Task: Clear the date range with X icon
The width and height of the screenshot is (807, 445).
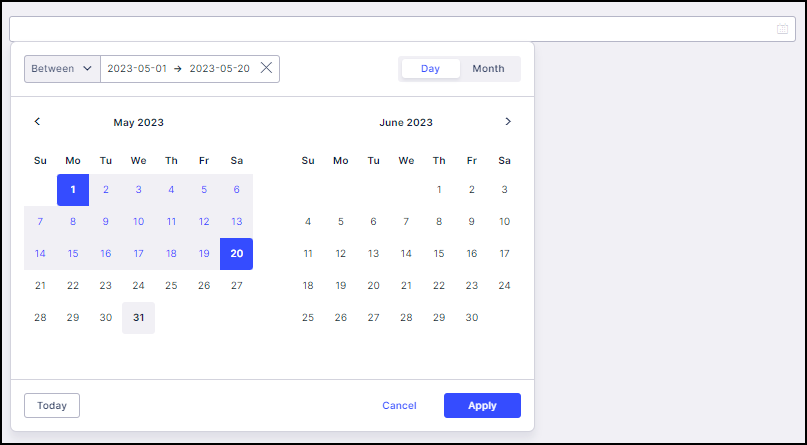Action: click(x=266, y=68)
